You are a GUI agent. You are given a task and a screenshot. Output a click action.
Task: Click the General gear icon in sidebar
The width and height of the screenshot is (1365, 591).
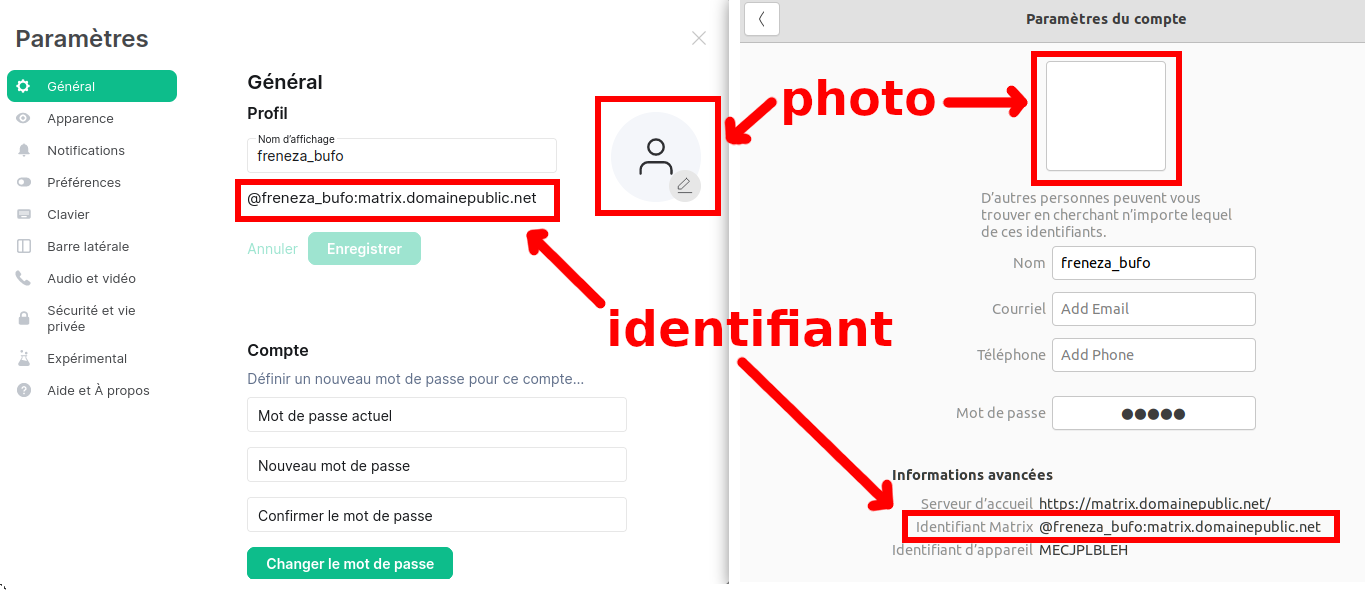pos(24,86)
